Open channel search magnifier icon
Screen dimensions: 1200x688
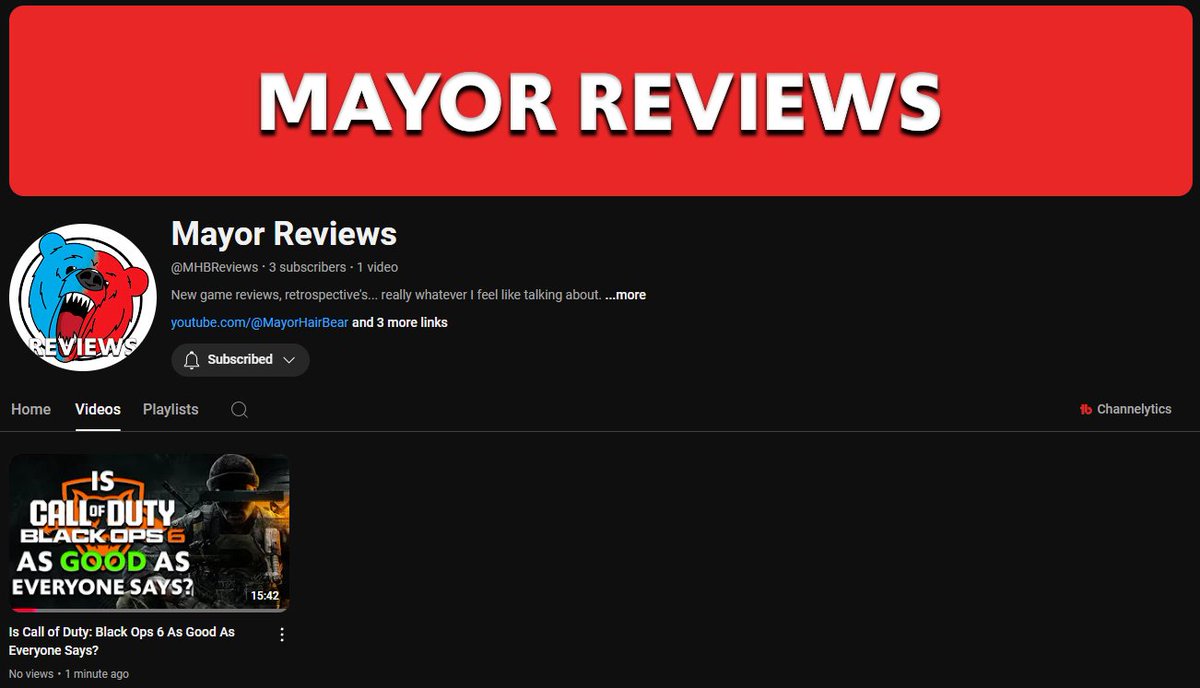click(x=239, y=410)
